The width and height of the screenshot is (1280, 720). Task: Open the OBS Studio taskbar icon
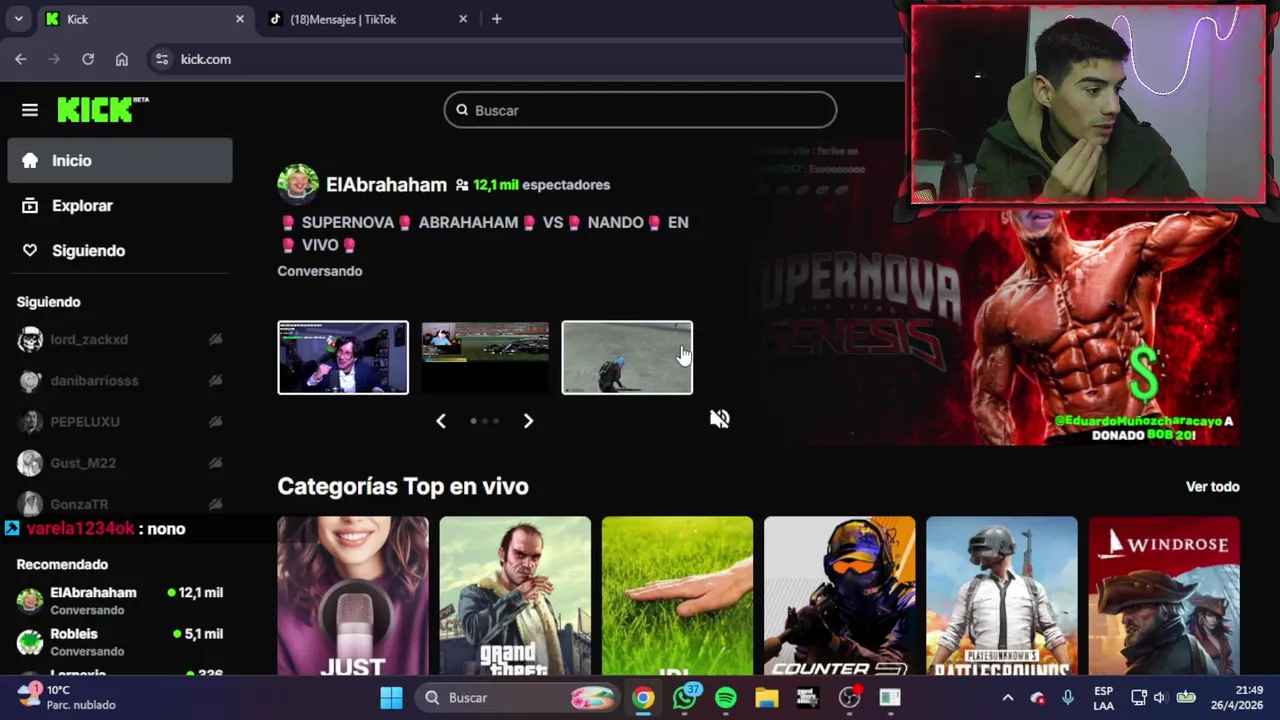coord(849,698)
